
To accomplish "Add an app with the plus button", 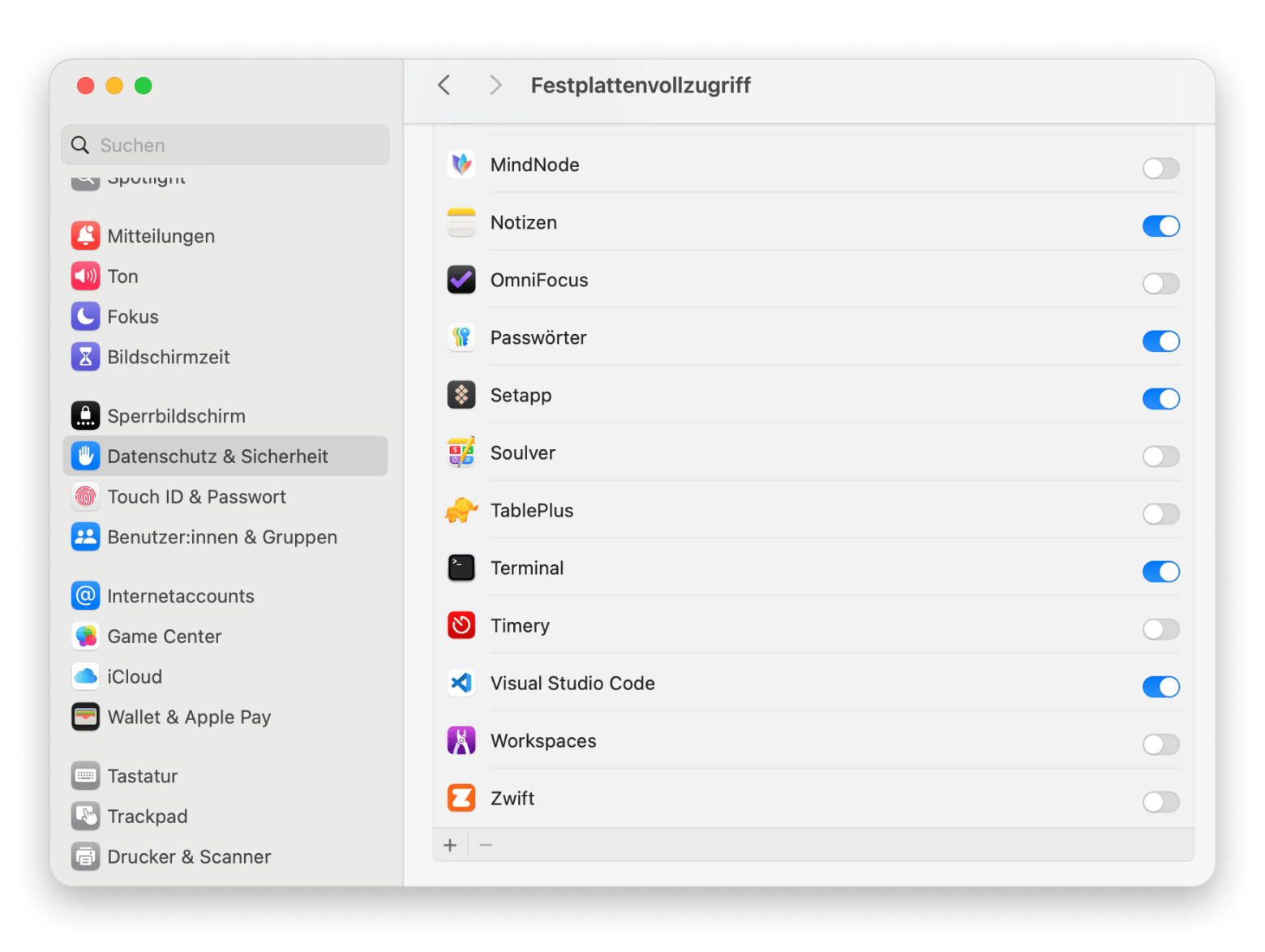I will [450, 846].
